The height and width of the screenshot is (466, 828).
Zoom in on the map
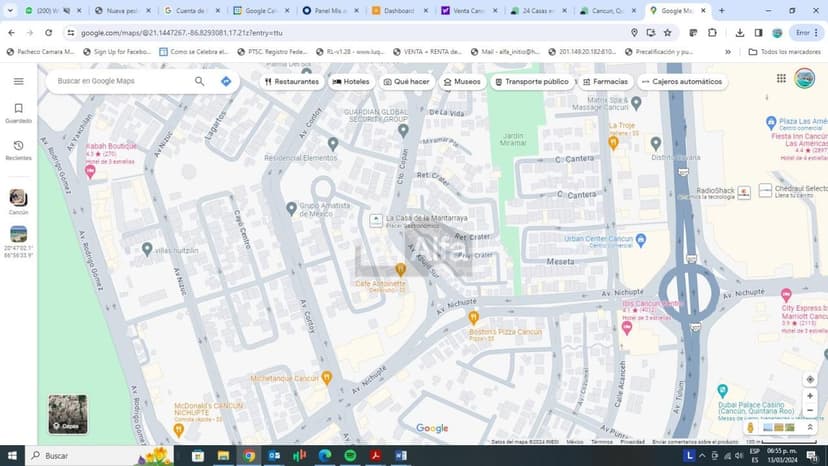(x=810, y=396)
